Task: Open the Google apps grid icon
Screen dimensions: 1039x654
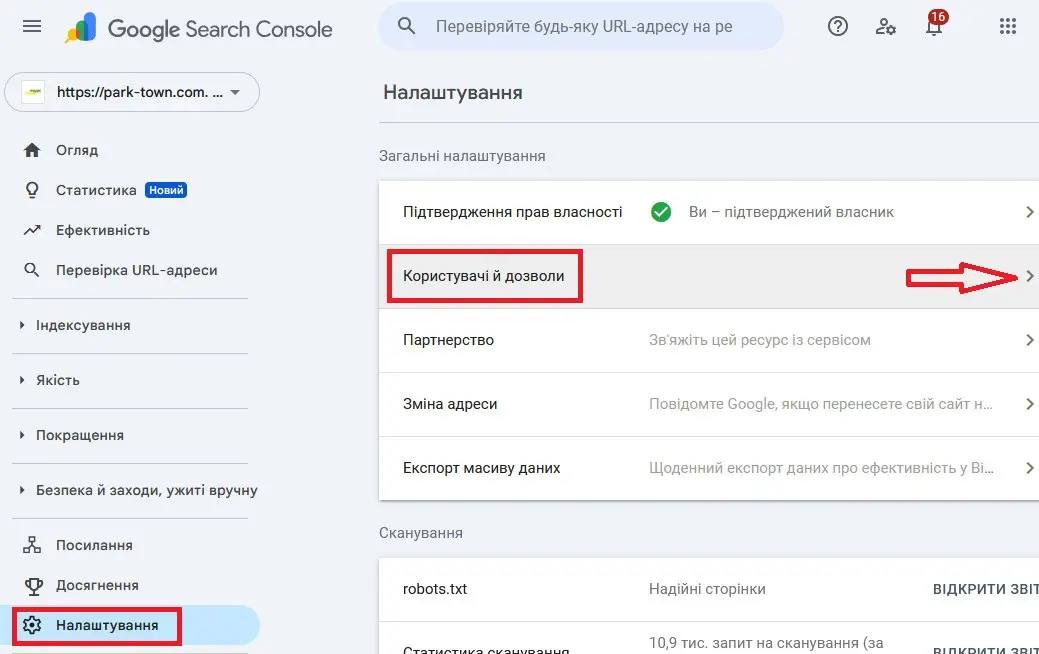Action: [1007, 26]
